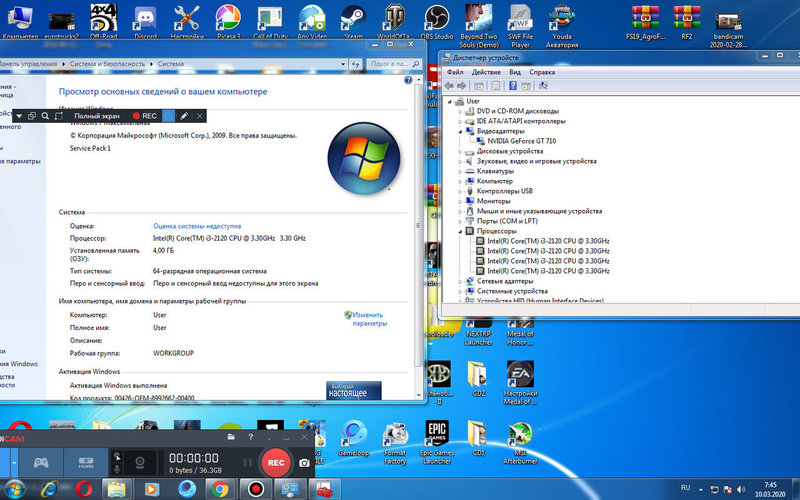Click 'Система и безопасность' breadcrumb
This screenshot has height=500, width=800.
coord(107,64)
